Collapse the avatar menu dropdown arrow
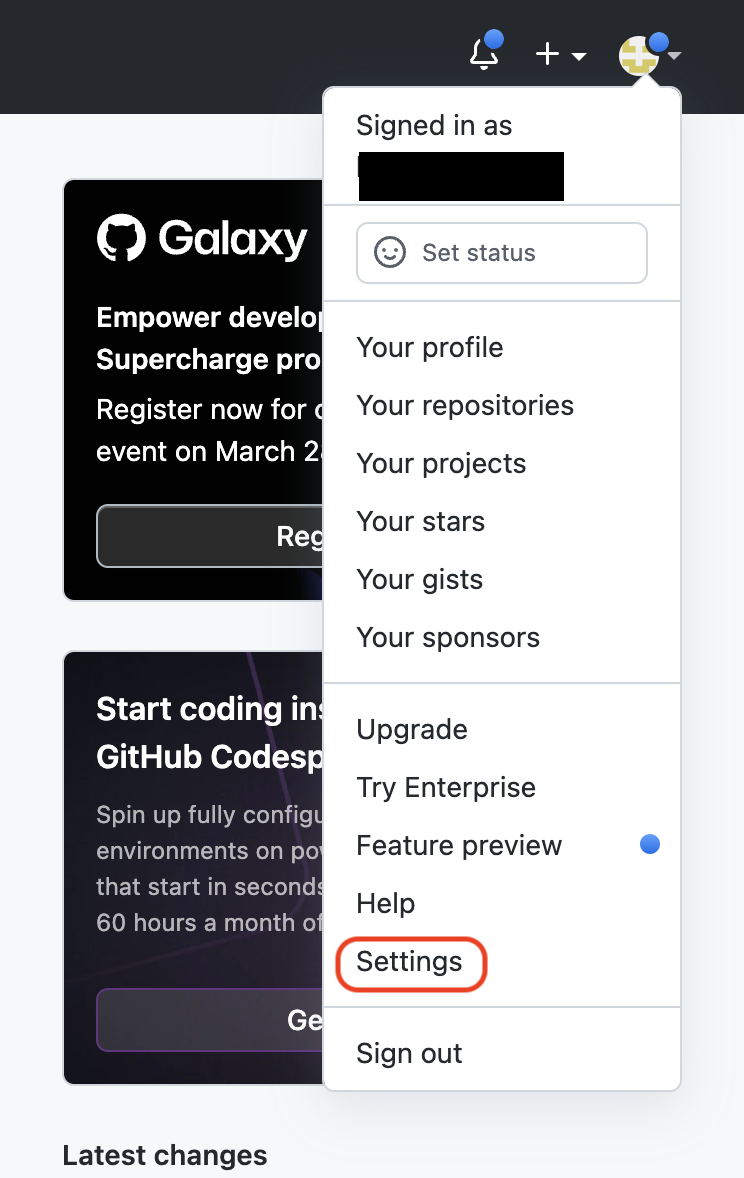Screen dimensions: 744x1178 tap(675, 56)
